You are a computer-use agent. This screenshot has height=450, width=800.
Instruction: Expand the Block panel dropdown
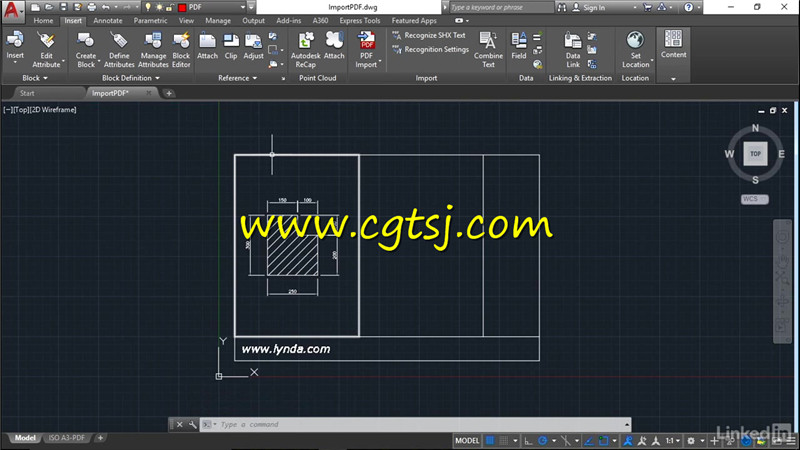(x=35, y=78)
